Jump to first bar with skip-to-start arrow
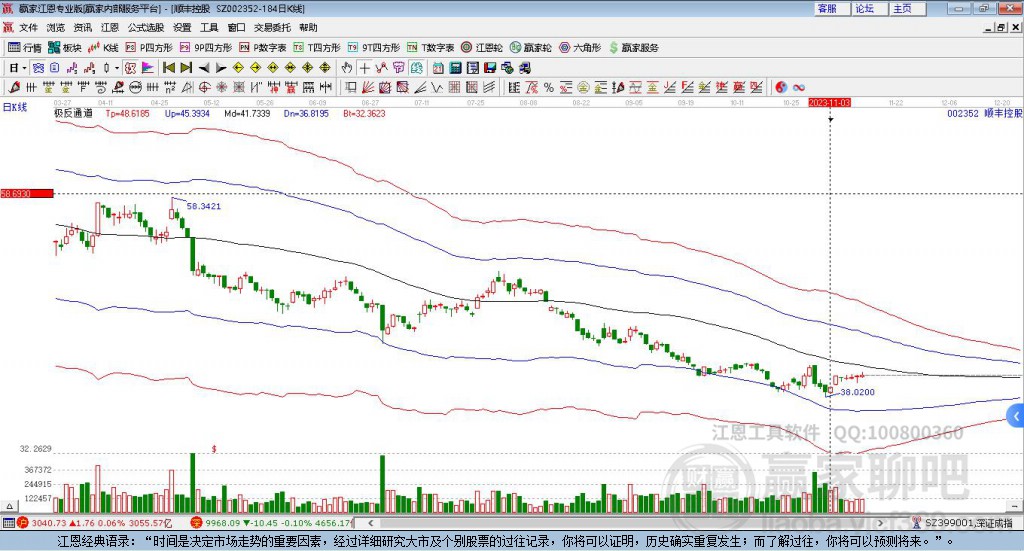 (x=168, y=68)
